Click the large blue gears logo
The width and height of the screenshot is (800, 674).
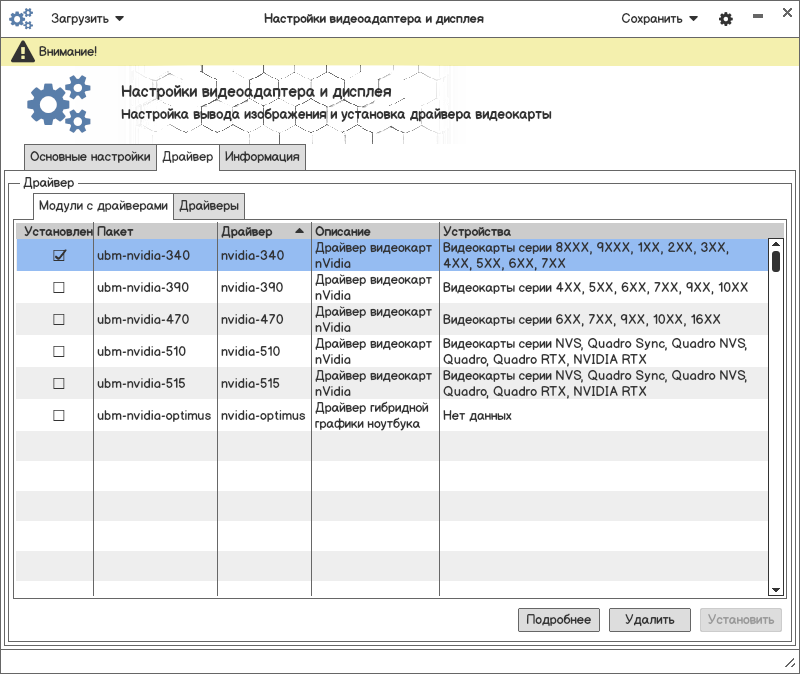[59, 105]
